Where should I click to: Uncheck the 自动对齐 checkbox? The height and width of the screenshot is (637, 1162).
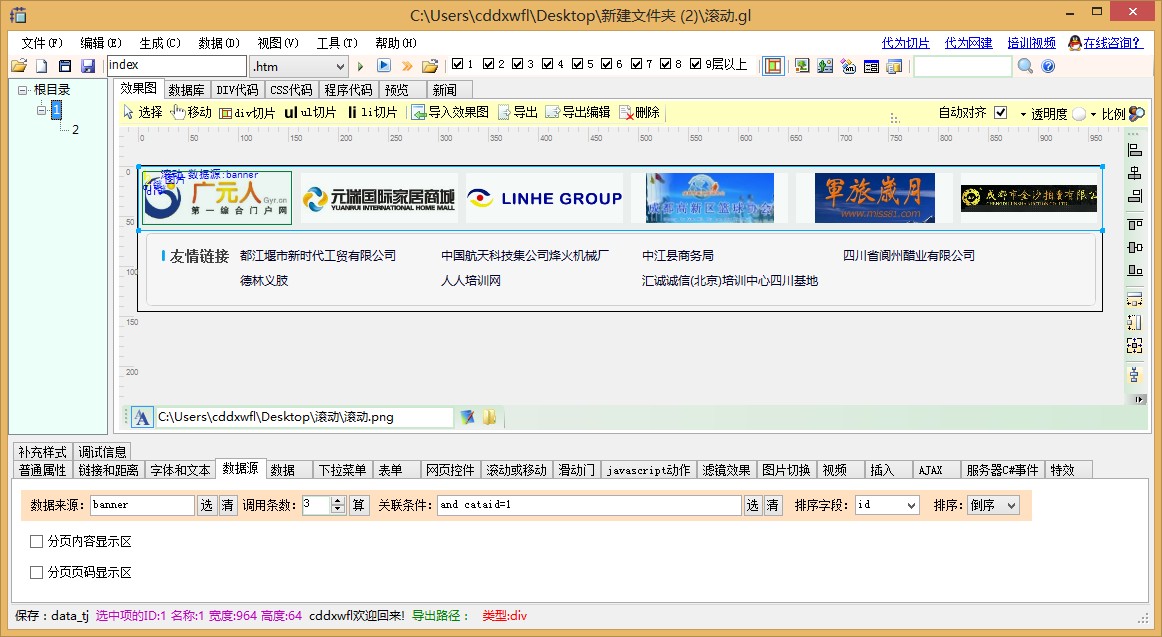click(x=1000, y=113)
